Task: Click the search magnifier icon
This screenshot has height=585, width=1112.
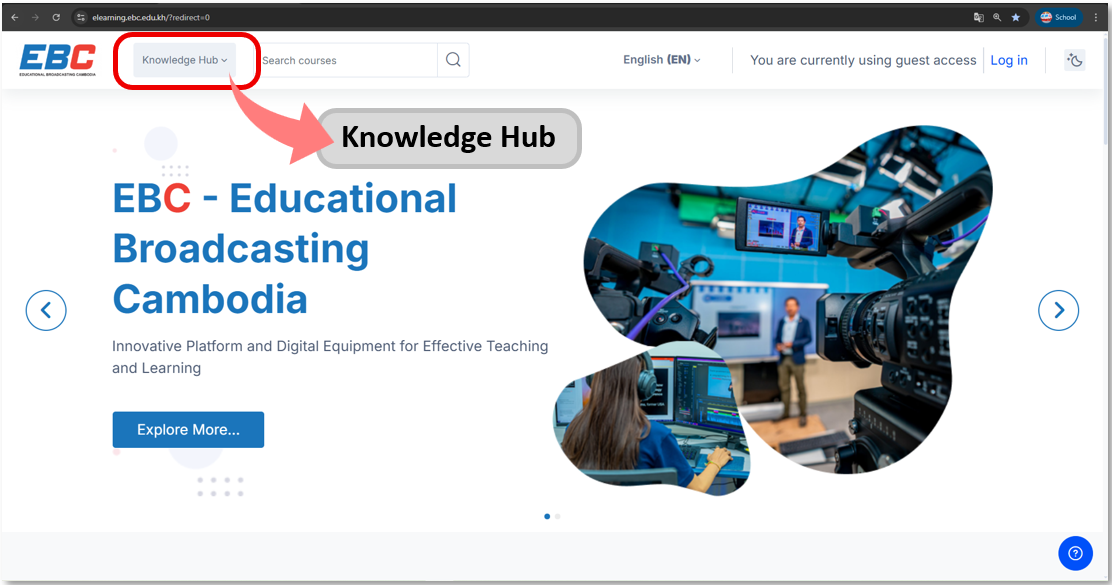Action: 453,60
